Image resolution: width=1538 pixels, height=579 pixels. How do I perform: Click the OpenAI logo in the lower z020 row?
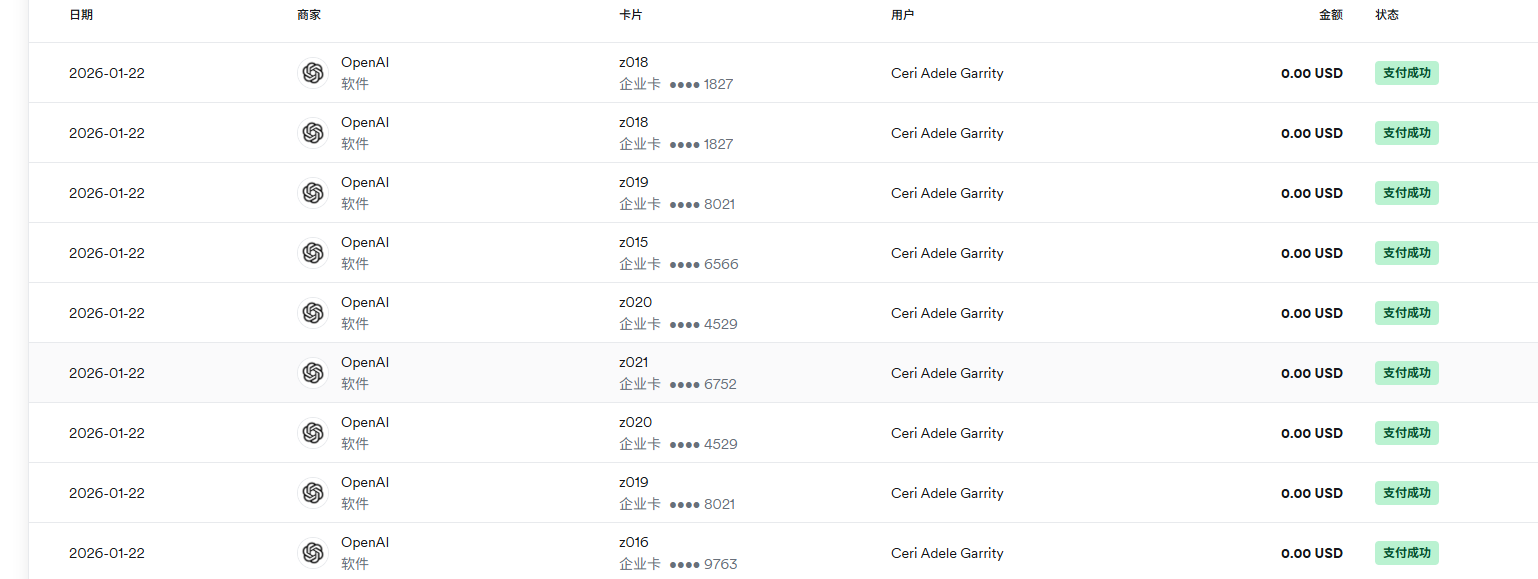[x=313, y=433]
